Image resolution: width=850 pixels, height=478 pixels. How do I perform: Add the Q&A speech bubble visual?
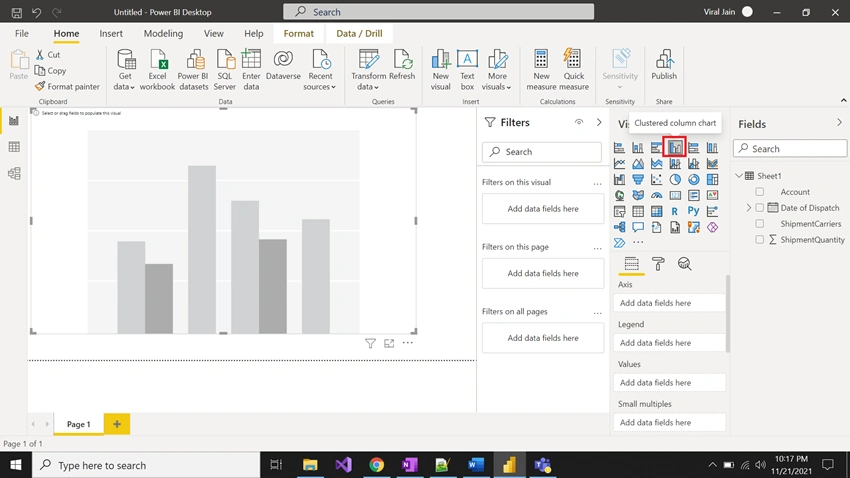point(638,227)
